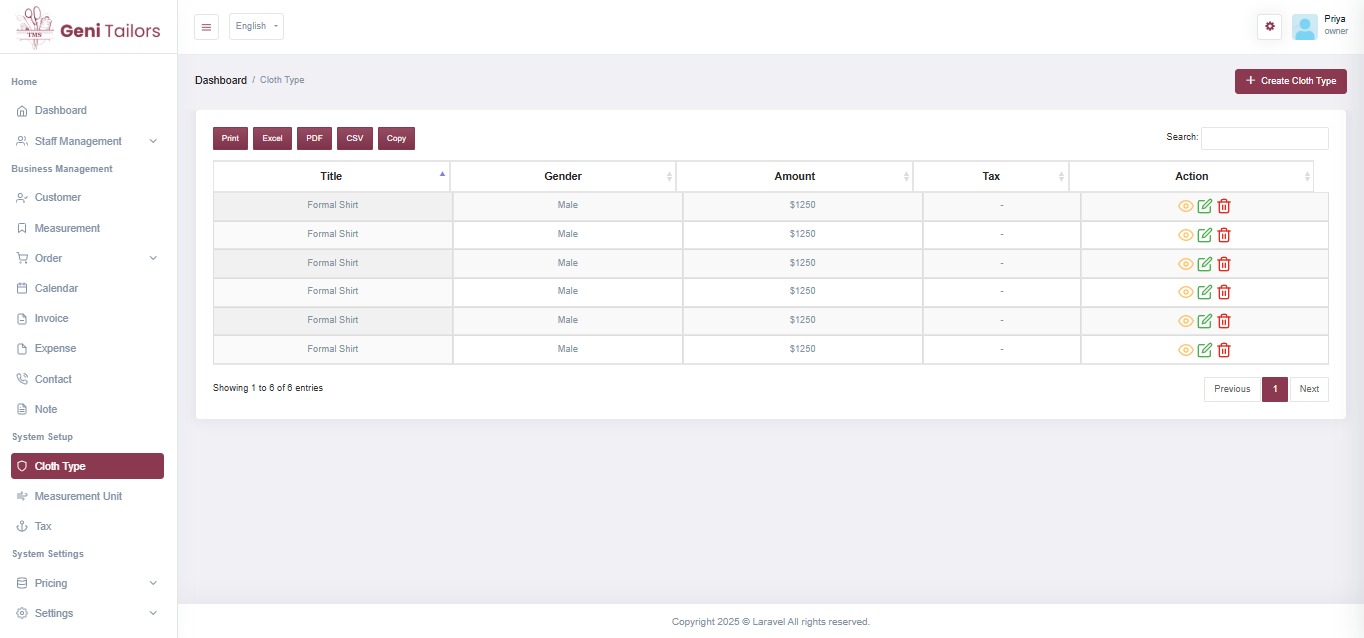1364x638 pixels.
Task: Go to Customer page in sidebar
Action: 58,197
